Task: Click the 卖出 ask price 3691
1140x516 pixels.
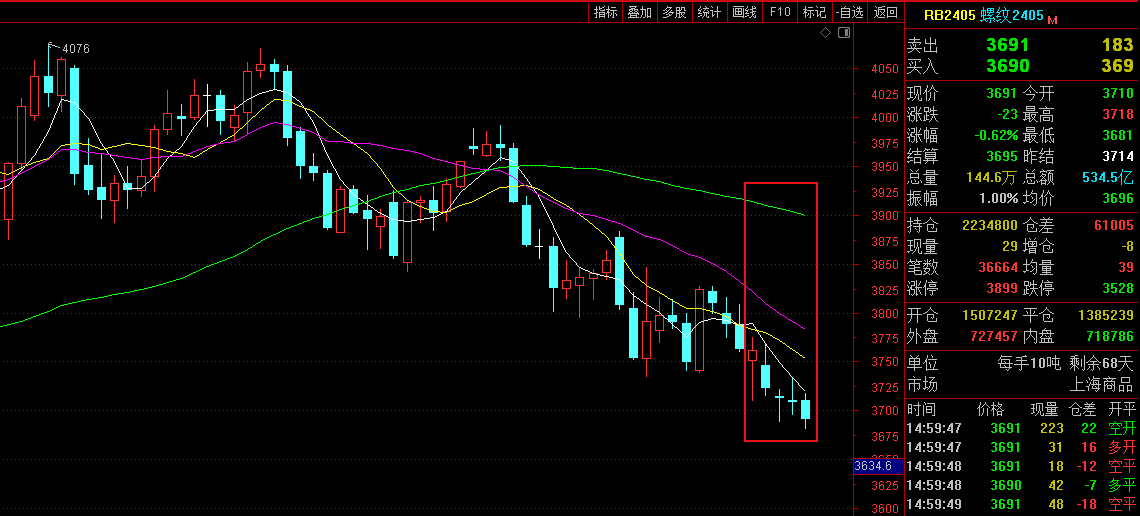Action: (1007, 45)
